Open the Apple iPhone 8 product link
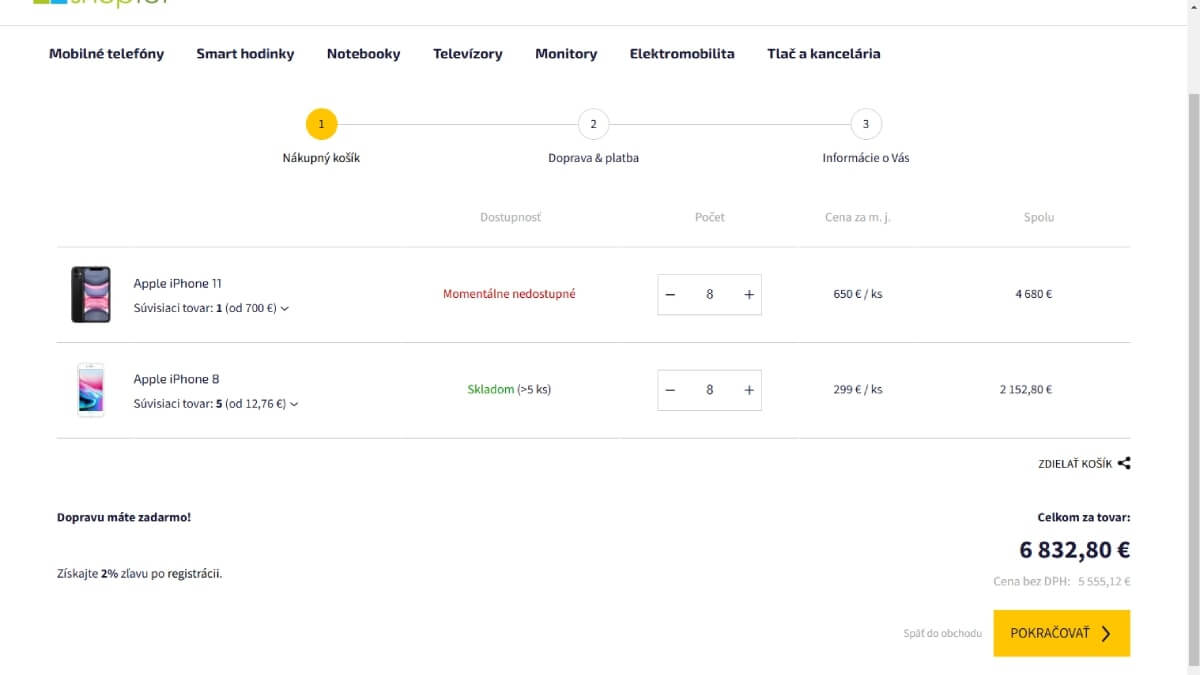 pyautogui.click(x=176, y=379)
